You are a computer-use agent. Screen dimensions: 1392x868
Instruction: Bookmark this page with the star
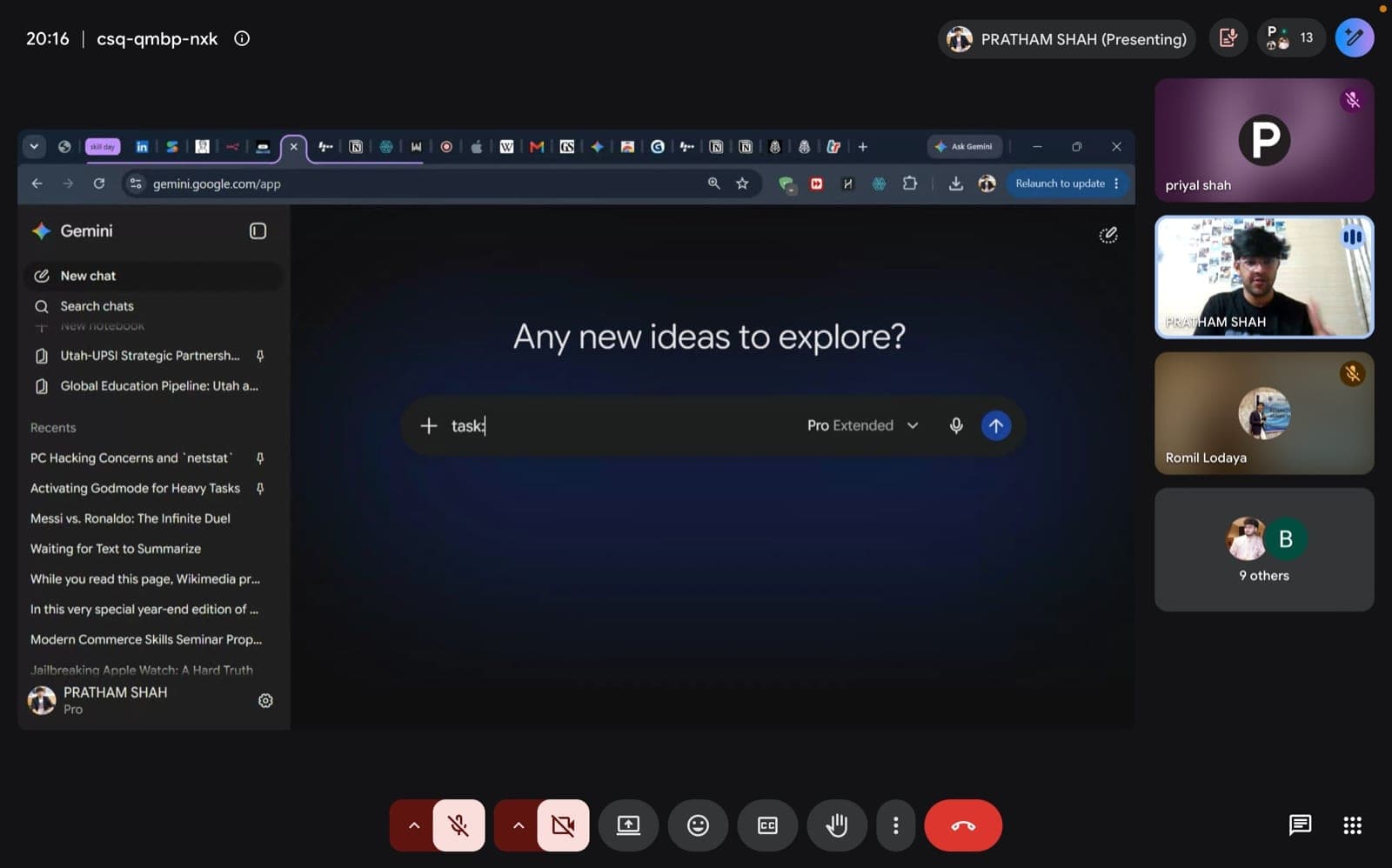click(x=742, y=184)
